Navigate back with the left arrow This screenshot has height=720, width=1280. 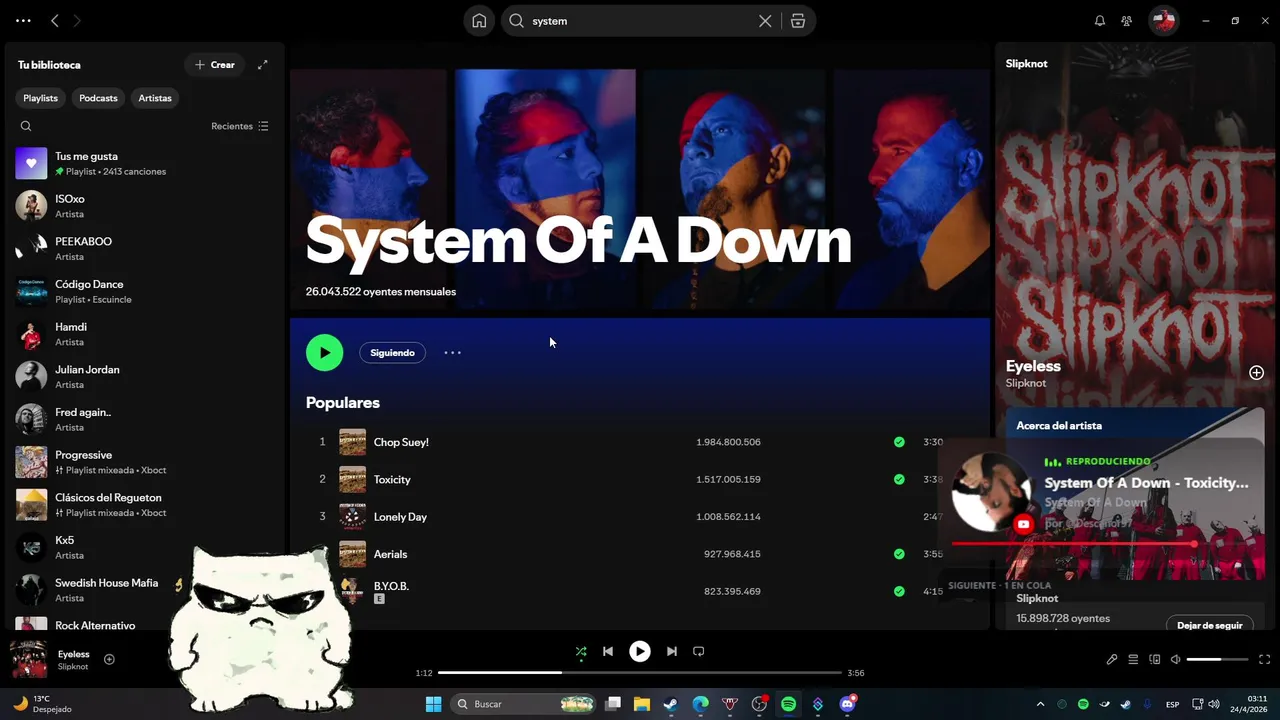[x=55, y=20]
